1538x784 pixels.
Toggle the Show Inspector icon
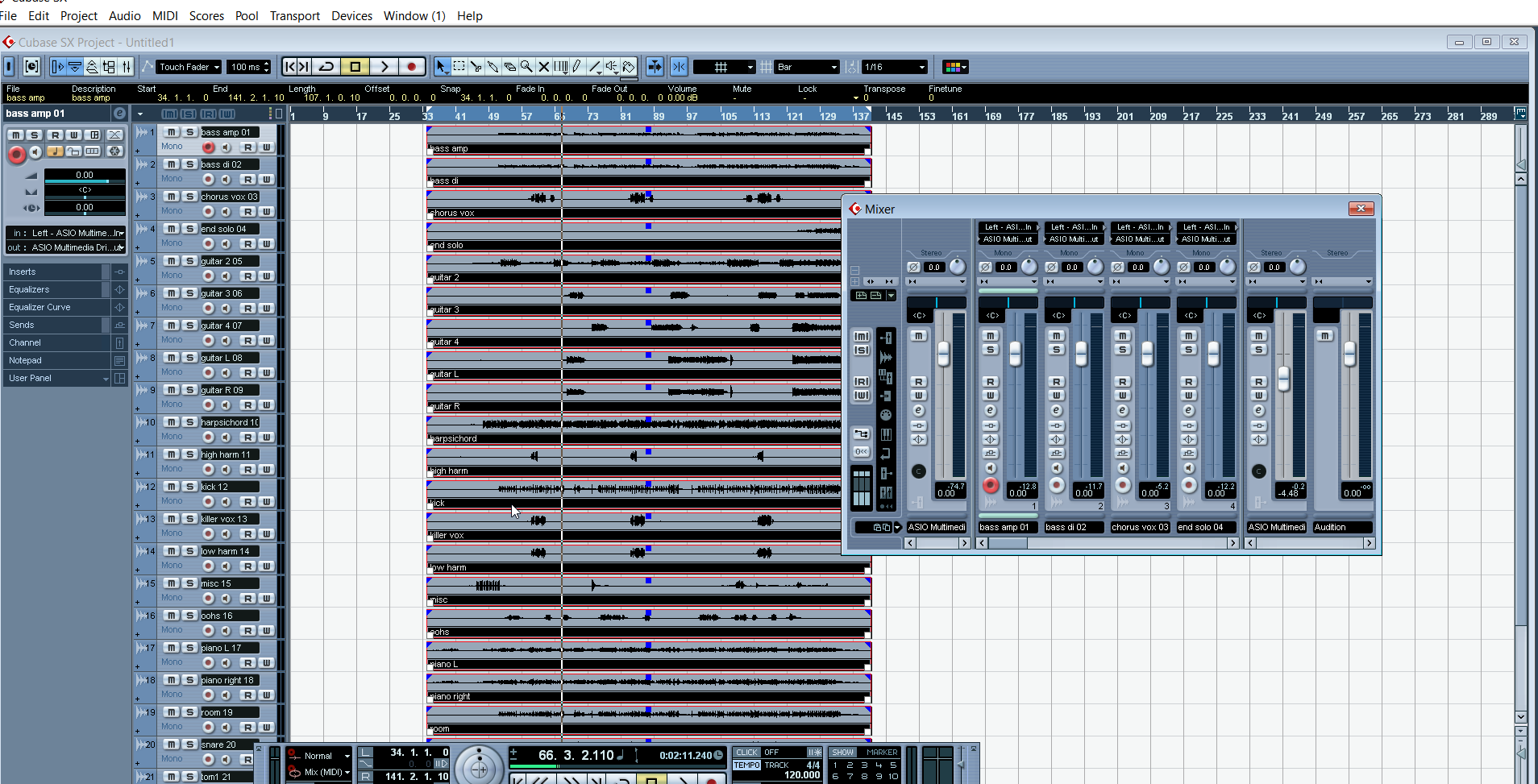point(57,67)
